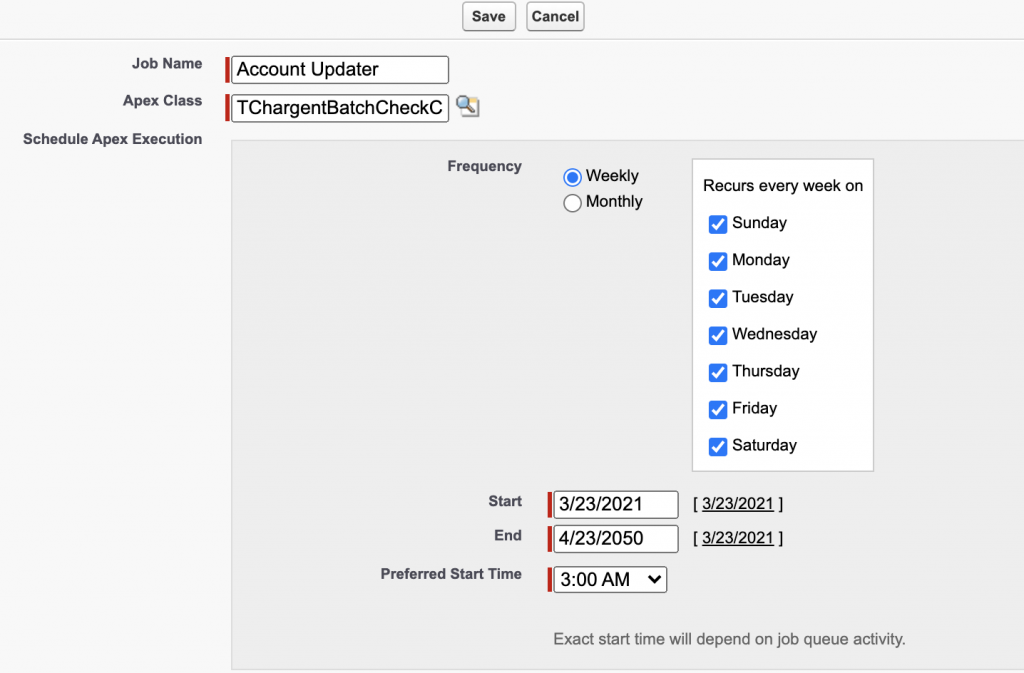
Task: Open the Preferred Start Time dropdown
Action: [610, 580]
